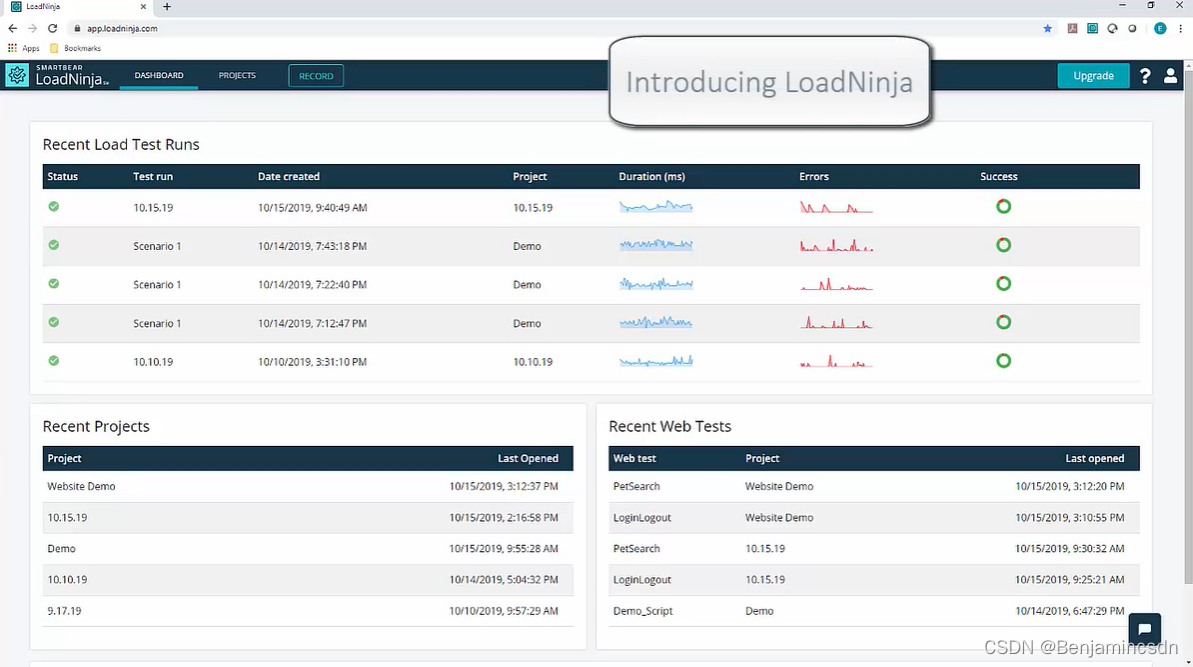Click the Errors column header
This screenshot has width=1193, height=667.
coord(813,176)
